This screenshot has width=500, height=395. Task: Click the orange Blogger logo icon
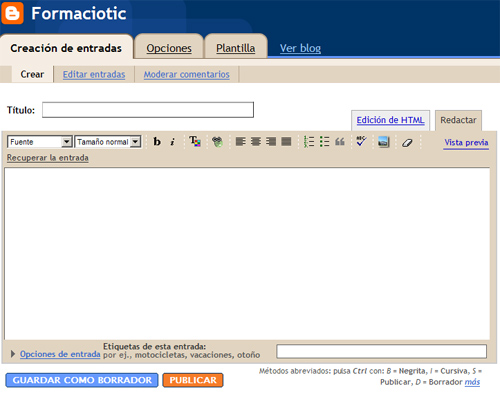click(13, 13)
